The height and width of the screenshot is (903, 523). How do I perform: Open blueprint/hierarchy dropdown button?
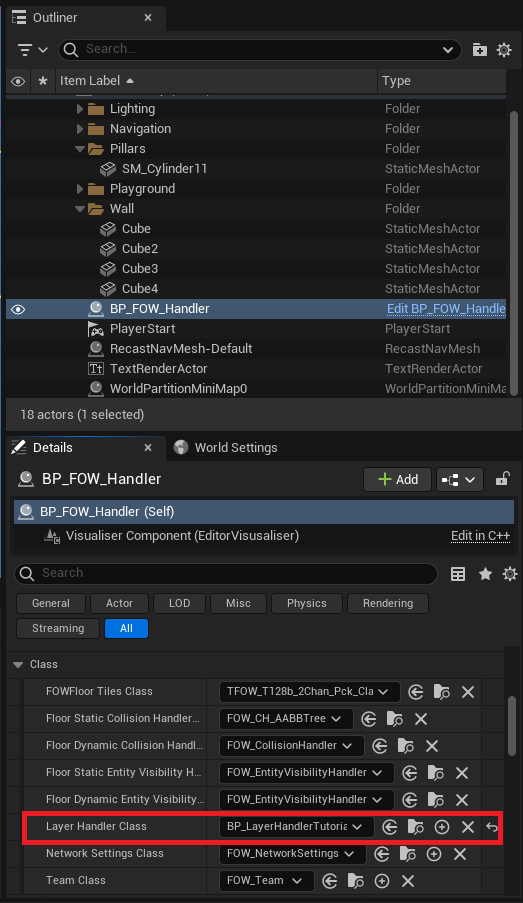pyautogui.click(x=458, y=479)
